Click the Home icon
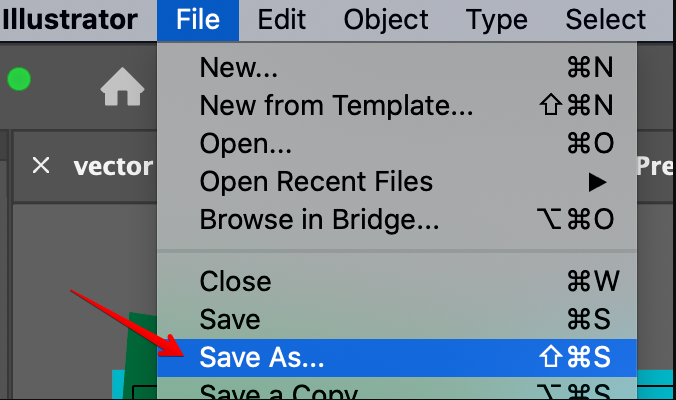Screen dimensions: 676x400 [x=122, y=89]
